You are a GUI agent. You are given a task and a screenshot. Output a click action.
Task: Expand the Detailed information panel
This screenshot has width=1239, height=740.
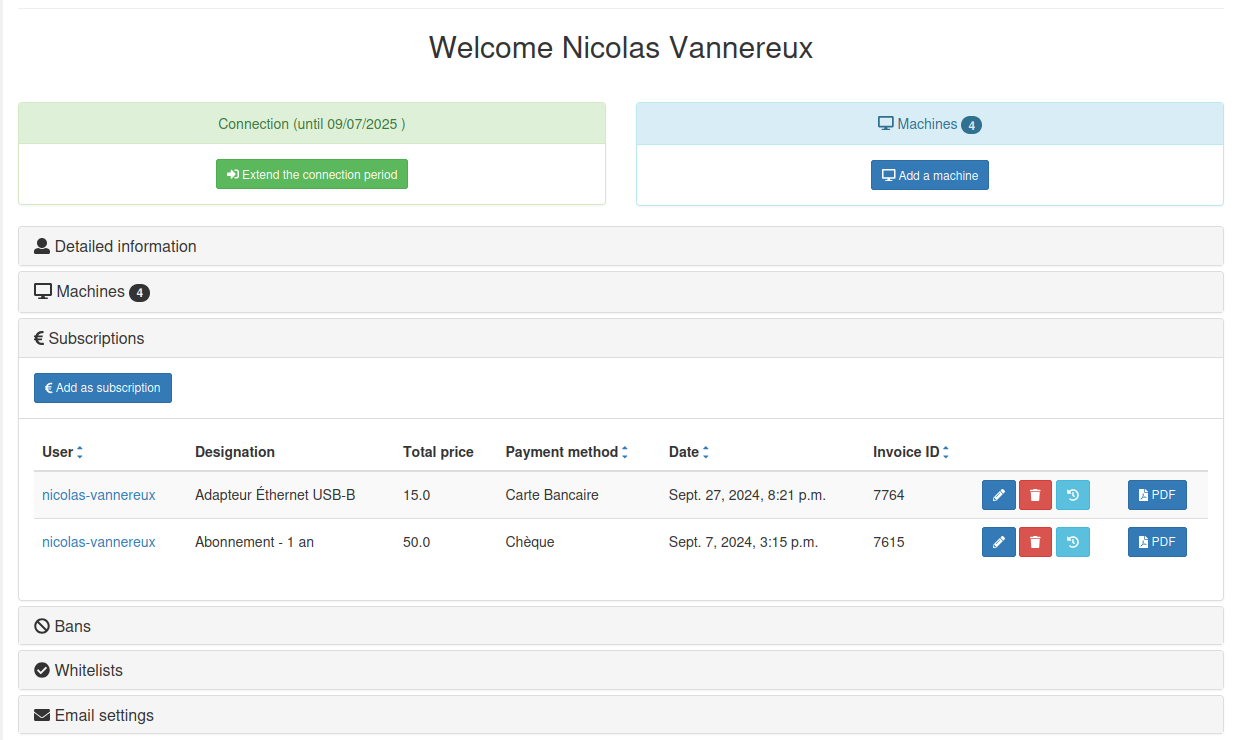tap(125, 246)
